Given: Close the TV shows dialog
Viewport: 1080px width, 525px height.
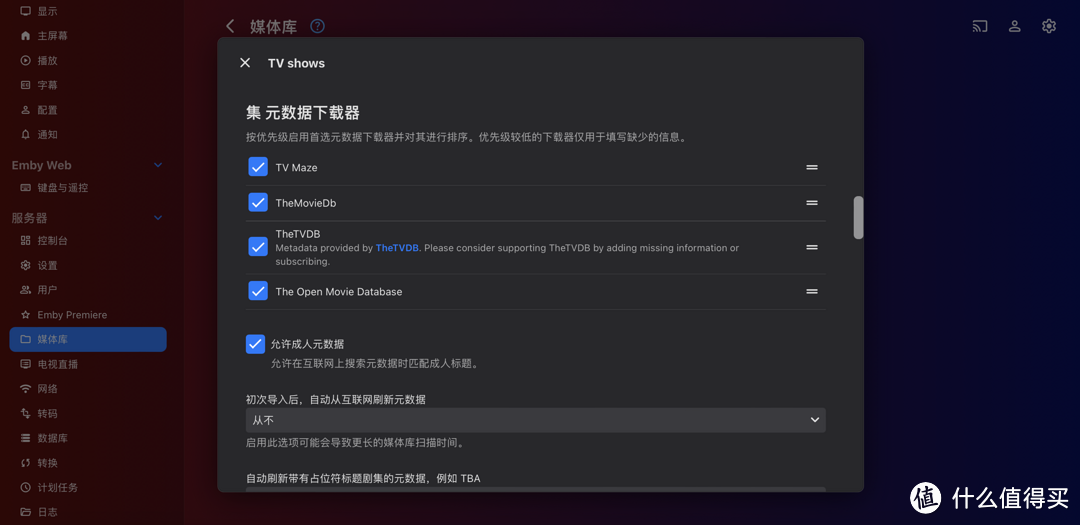Looking at the screenshot, I should click(x=245, y=63).
